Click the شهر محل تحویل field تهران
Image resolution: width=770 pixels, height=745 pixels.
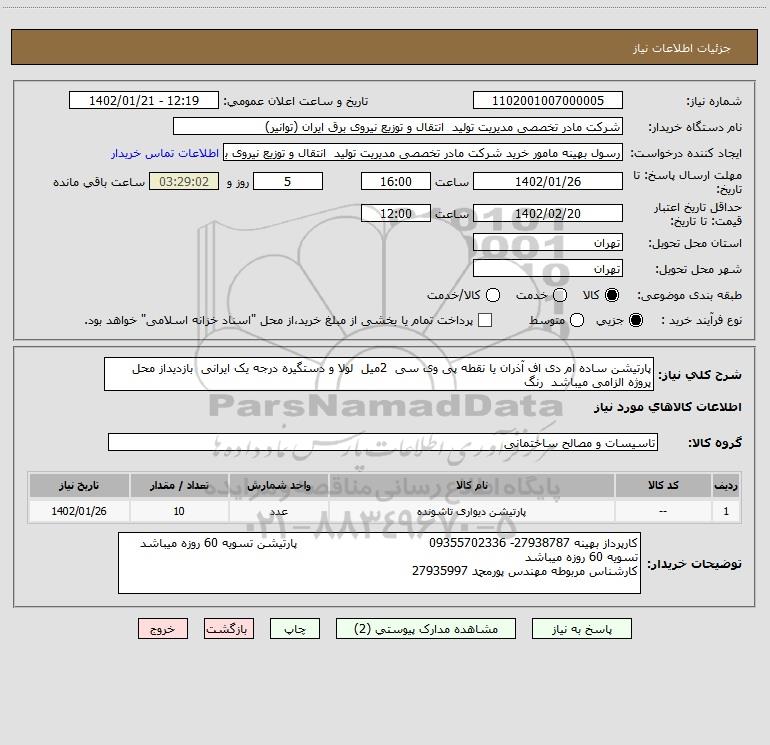pyautogui.click(x=548, y=269)
